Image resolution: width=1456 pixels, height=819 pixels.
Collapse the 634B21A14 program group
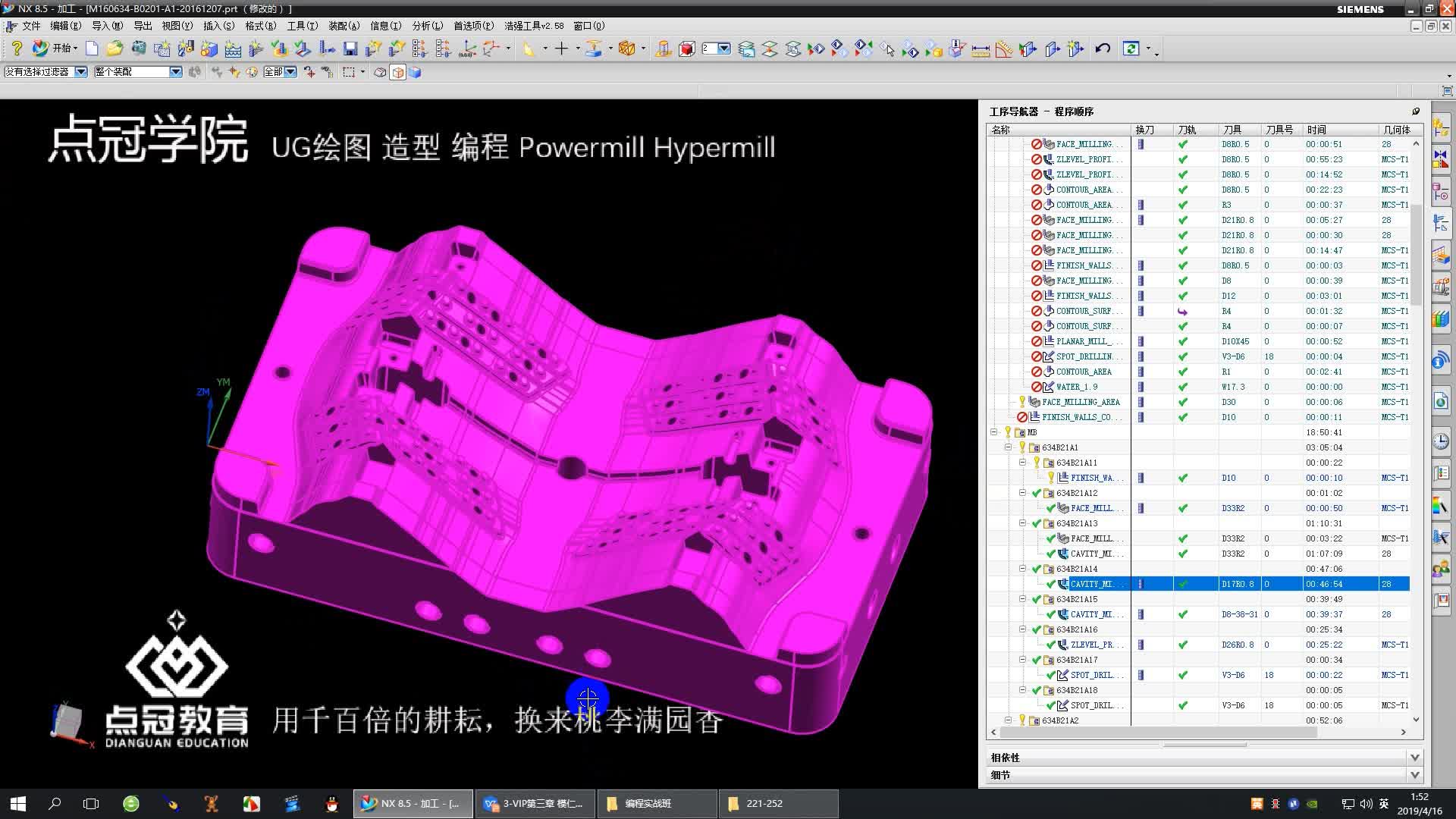click(x=1022, y=569)
